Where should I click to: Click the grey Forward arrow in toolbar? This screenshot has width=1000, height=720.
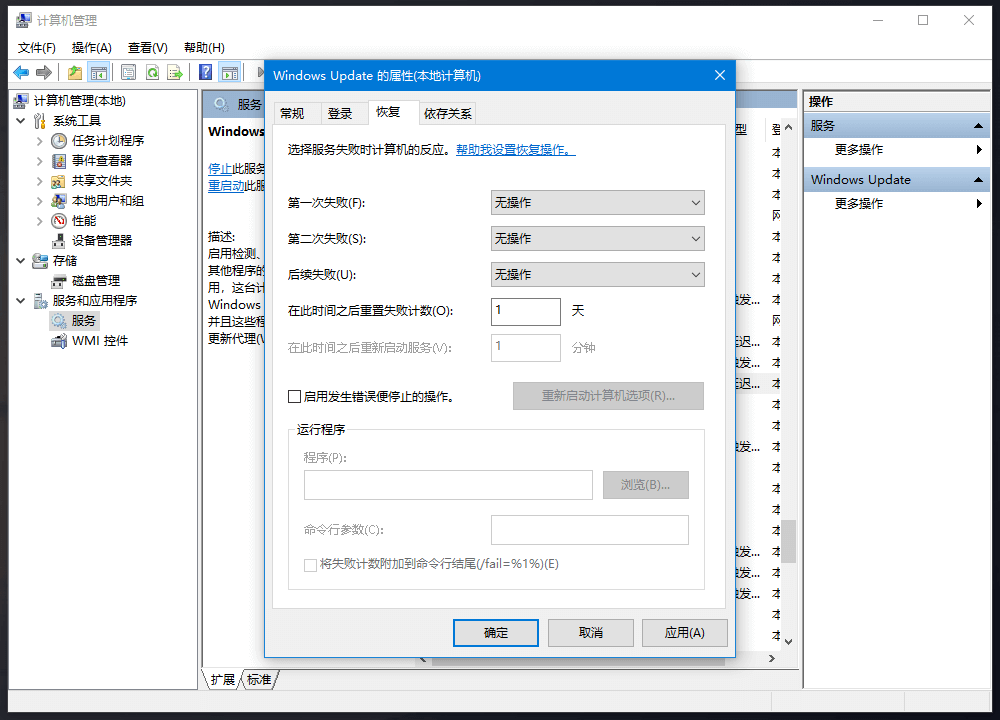44,73
